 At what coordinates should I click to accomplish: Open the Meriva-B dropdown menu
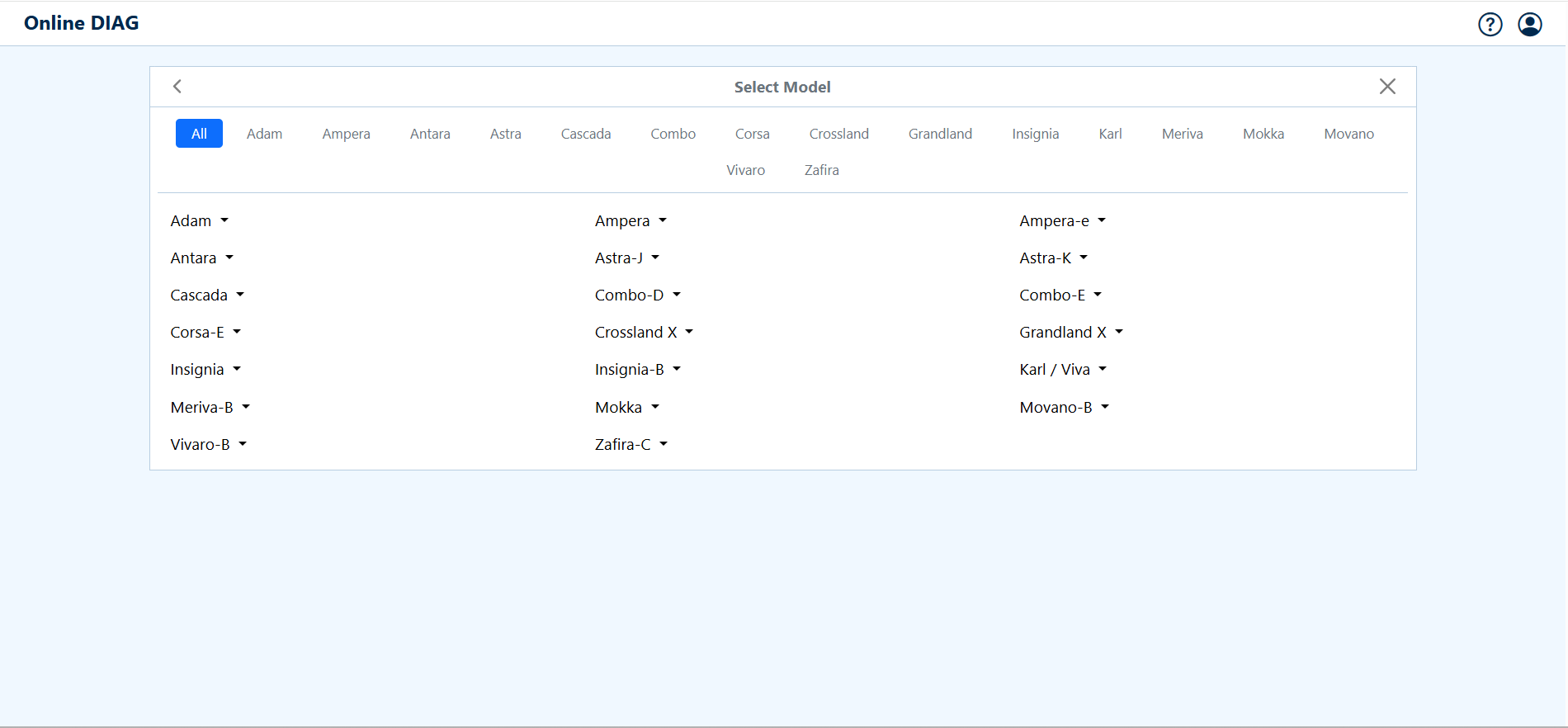[210, 408]
